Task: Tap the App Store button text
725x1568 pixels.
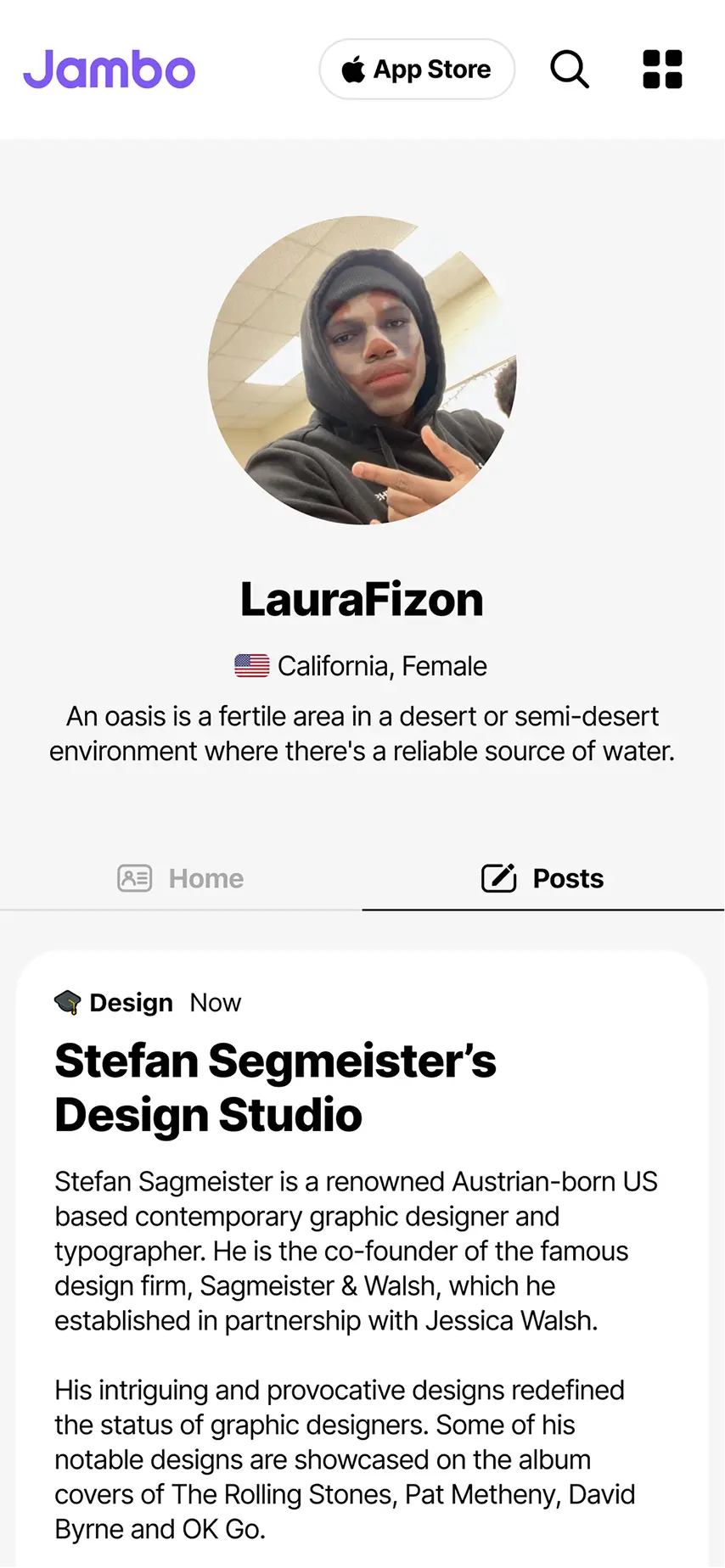Action: (x=432, y=70)
